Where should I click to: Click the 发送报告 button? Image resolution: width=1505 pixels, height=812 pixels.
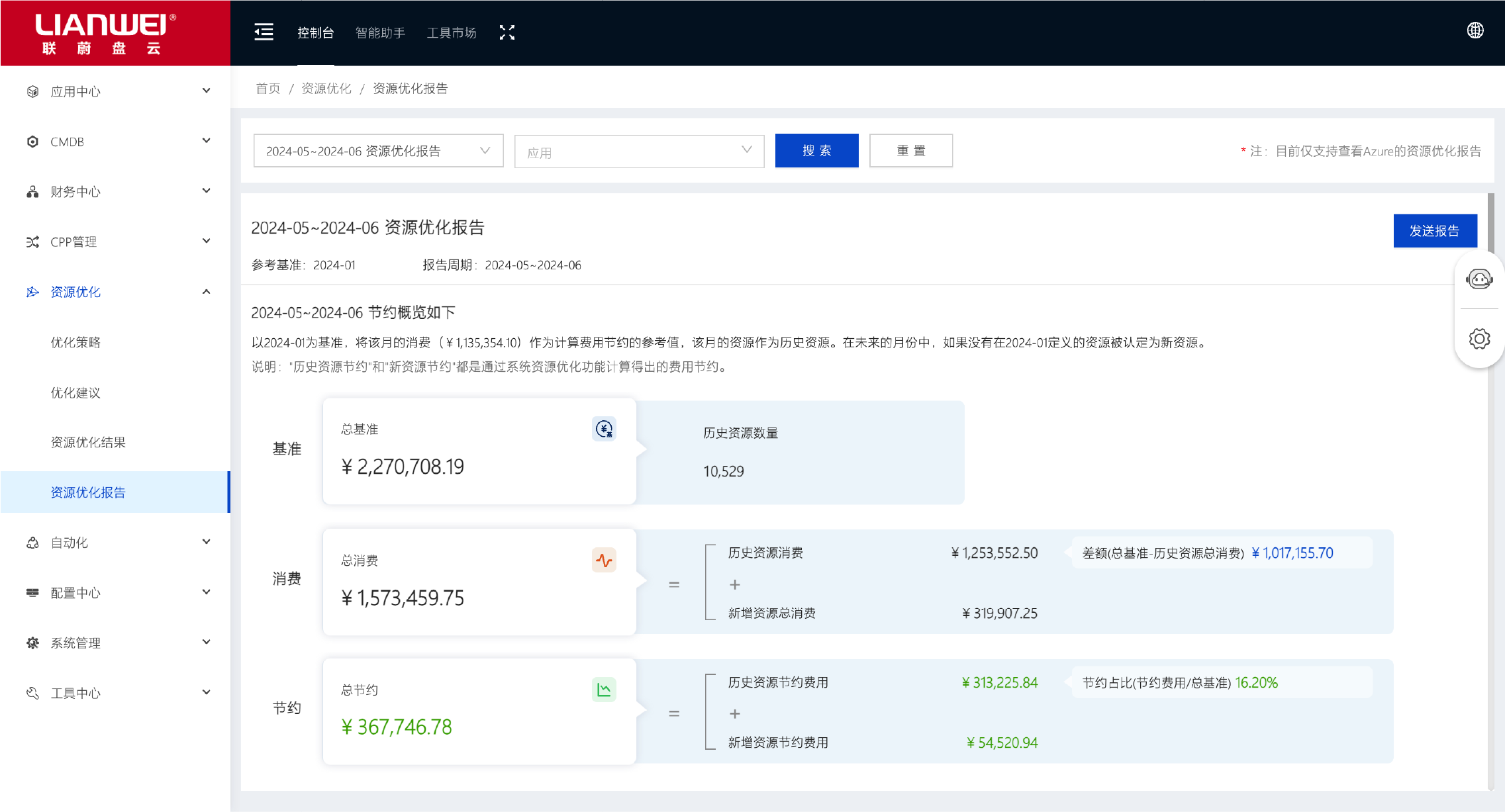tap(1435, 231)
